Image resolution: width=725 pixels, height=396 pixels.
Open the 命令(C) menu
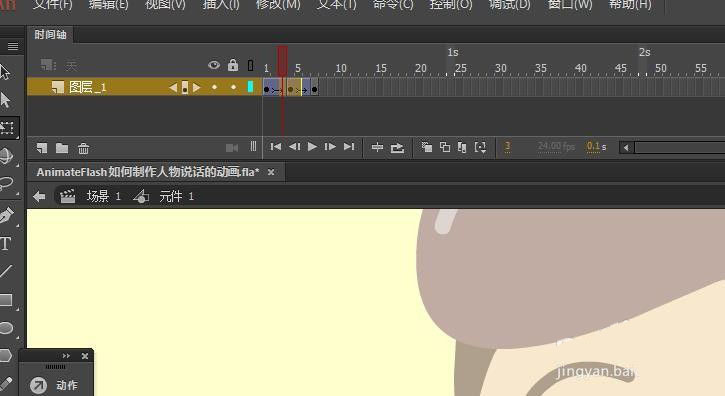[393, 5]
